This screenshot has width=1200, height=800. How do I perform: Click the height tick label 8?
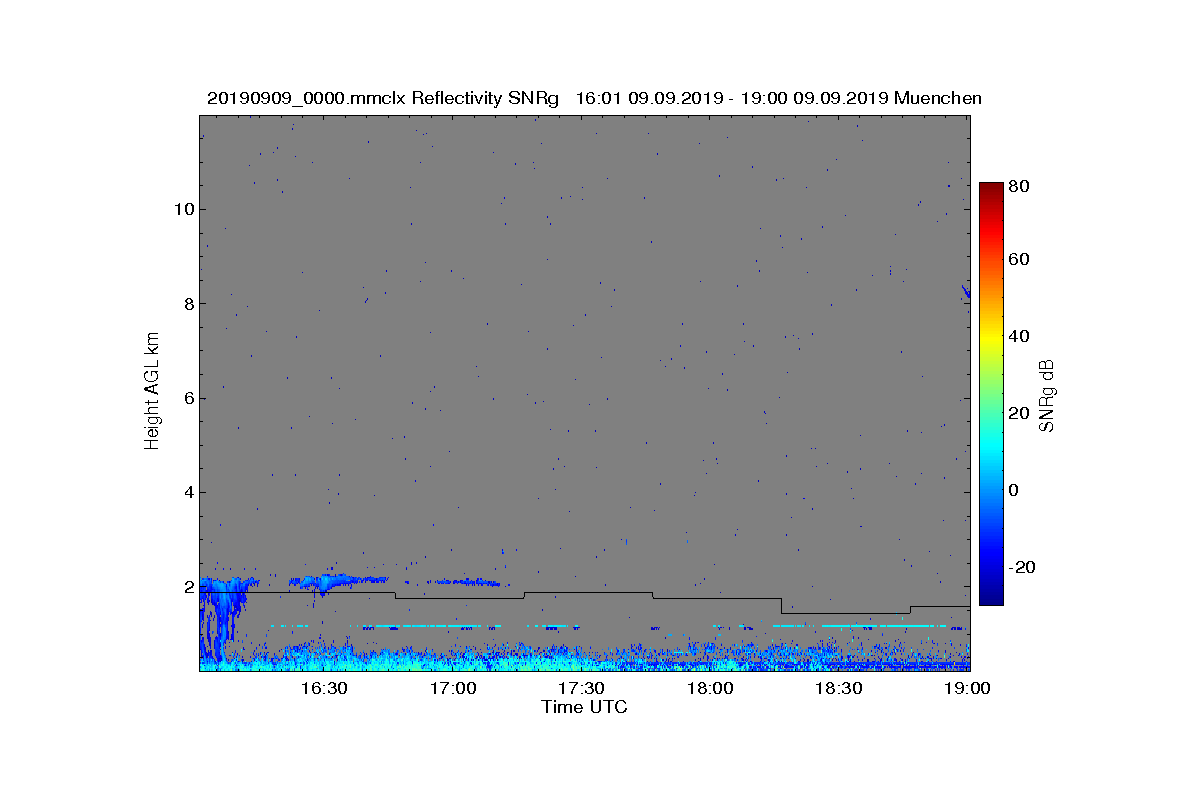coord(188,303)
